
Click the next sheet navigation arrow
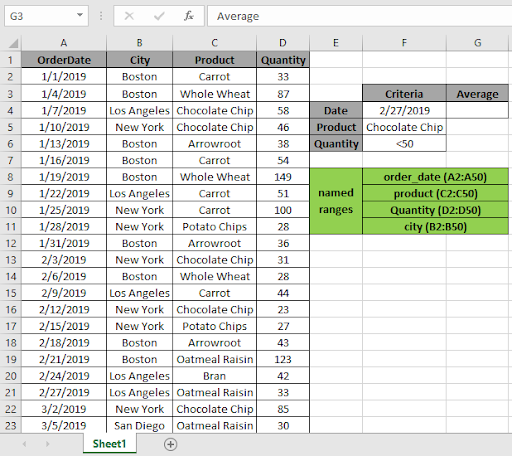(47, 444)
